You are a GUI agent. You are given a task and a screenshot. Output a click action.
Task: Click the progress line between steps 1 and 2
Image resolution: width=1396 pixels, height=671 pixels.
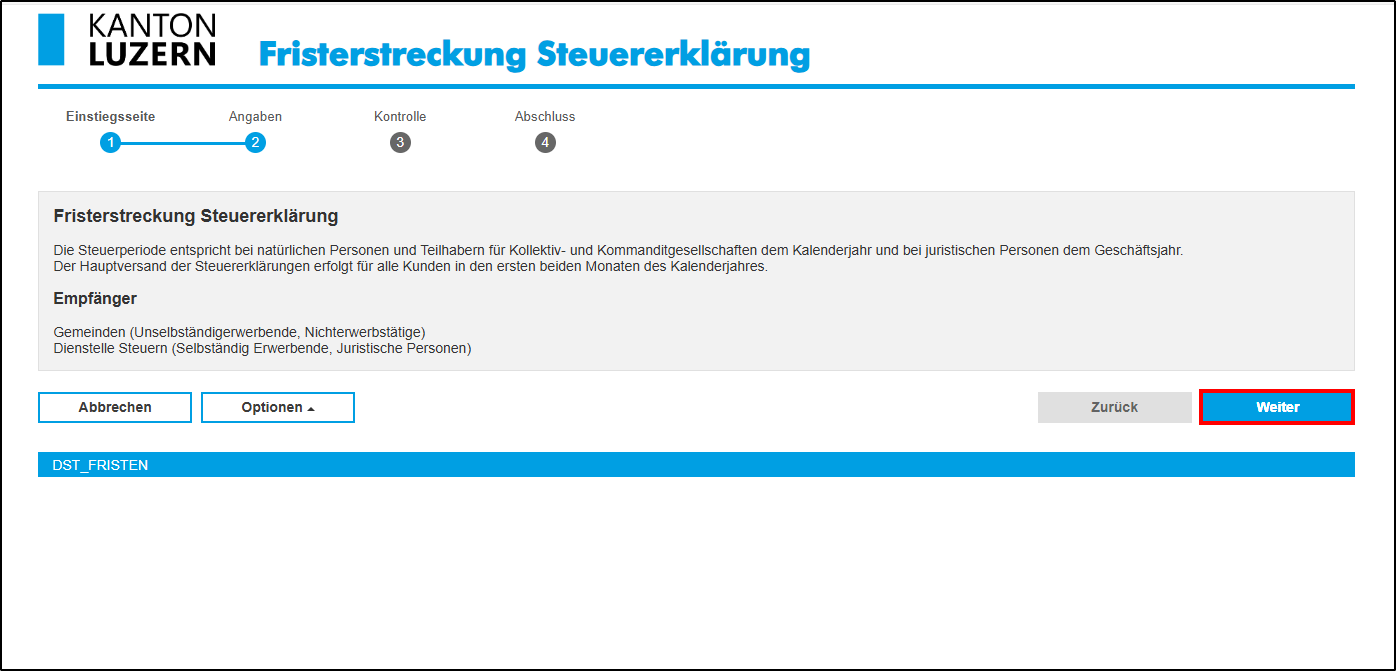pos(182,143)
